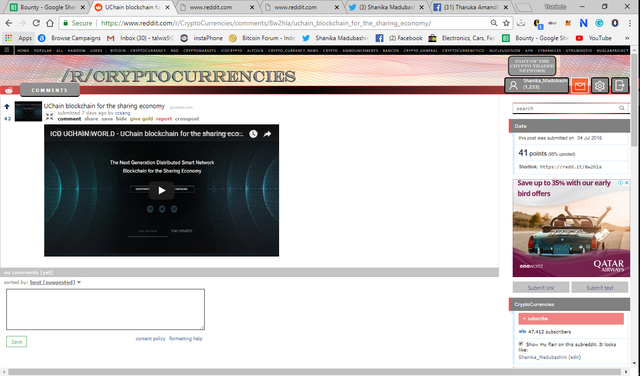640x376 pixels.
Task: Open the eBay extension icon
Action: tap(552, 23)
